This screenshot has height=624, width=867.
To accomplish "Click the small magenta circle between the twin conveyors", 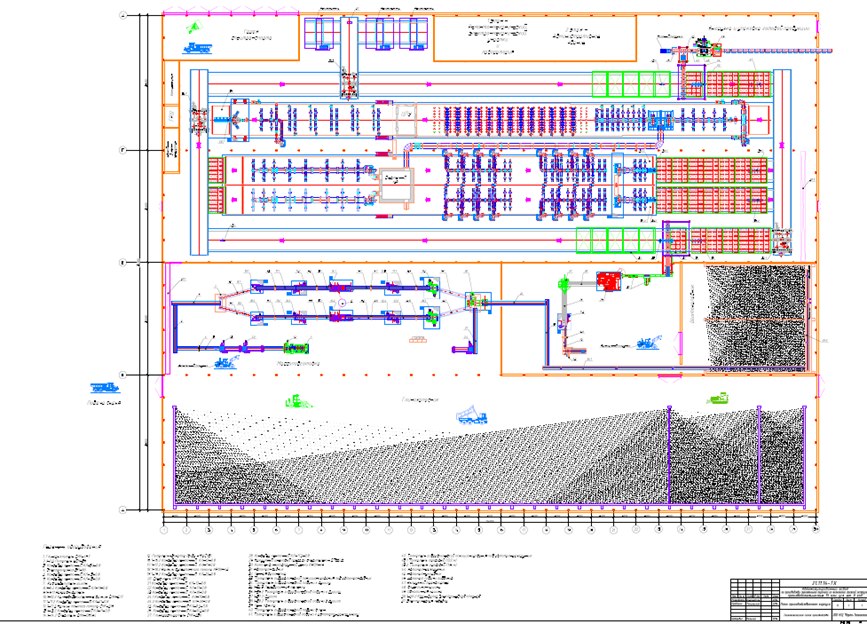I will click(342, 302).
